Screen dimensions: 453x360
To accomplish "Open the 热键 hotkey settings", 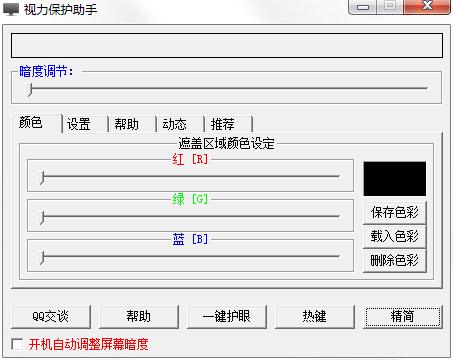I will (315, 316).
